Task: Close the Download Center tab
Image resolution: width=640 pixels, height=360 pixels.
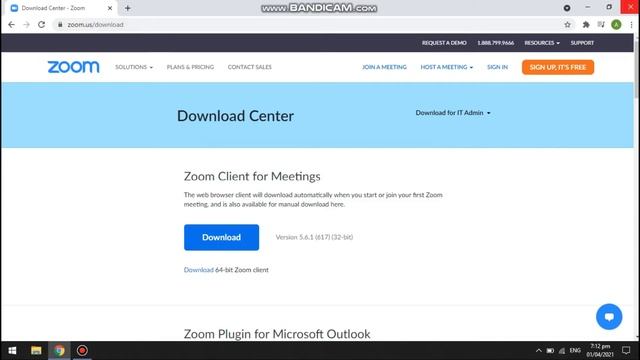Action: [x=109, y=8]
